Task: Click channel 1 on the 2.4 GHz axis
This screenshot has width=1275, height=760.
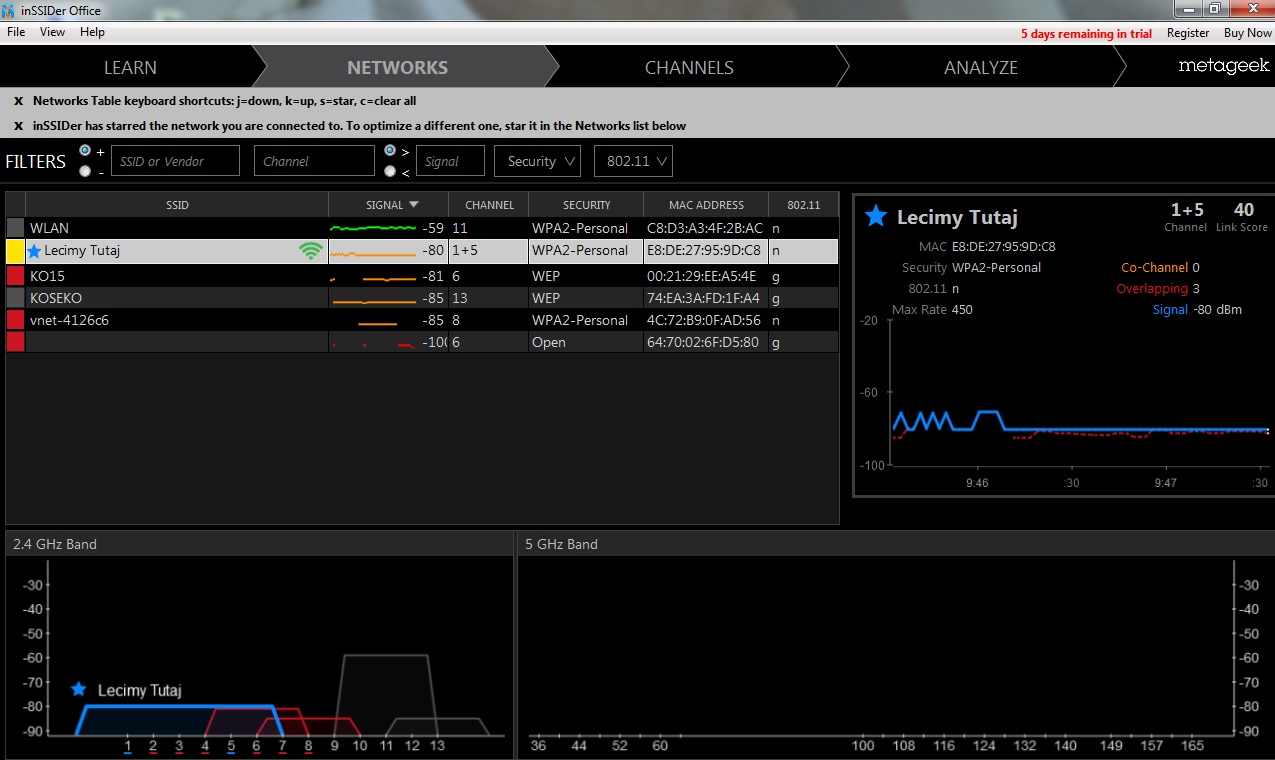Action: 128,746
